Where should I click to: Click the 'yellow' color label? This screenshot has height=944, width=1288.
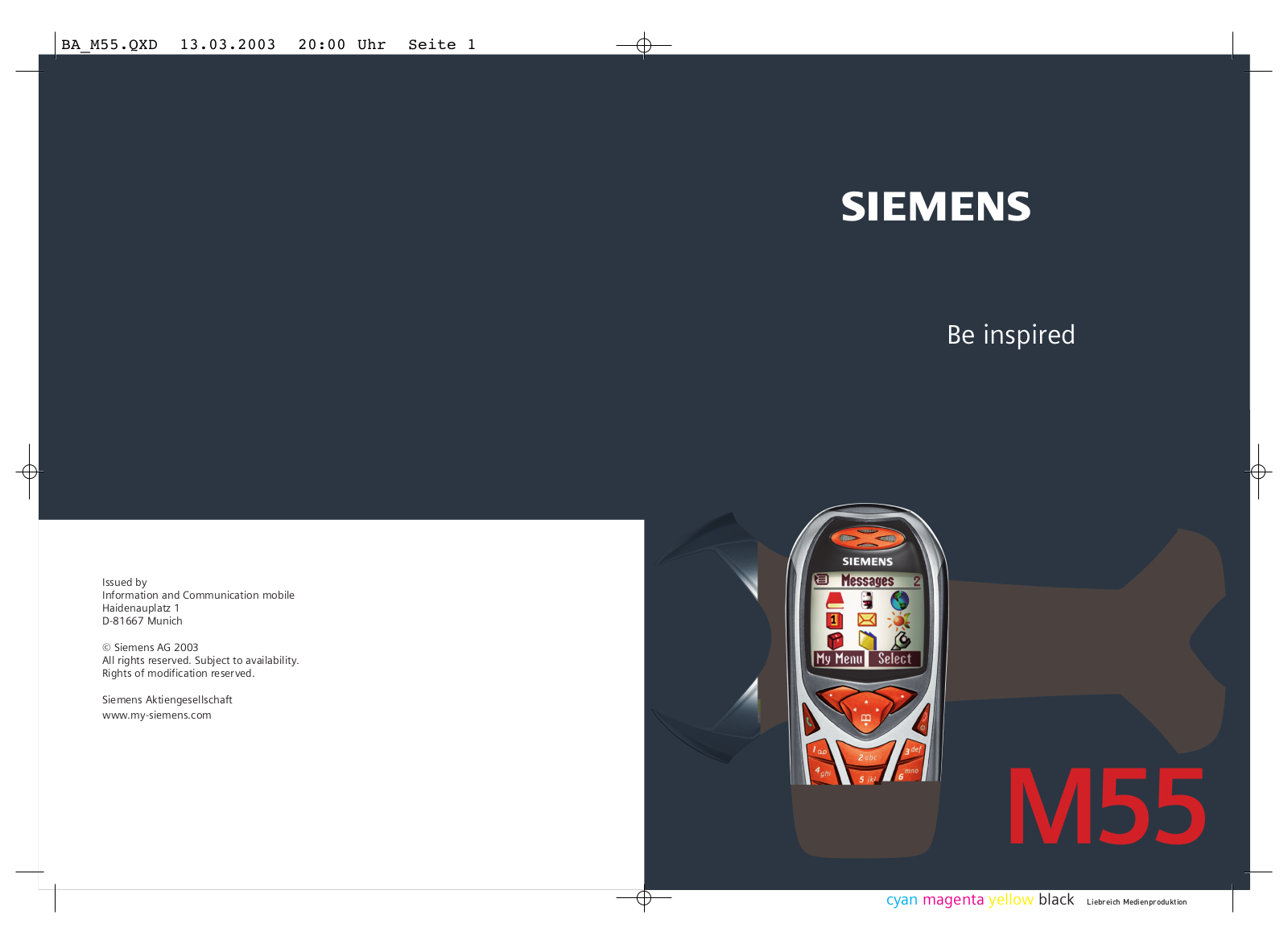pos(1011,900)
